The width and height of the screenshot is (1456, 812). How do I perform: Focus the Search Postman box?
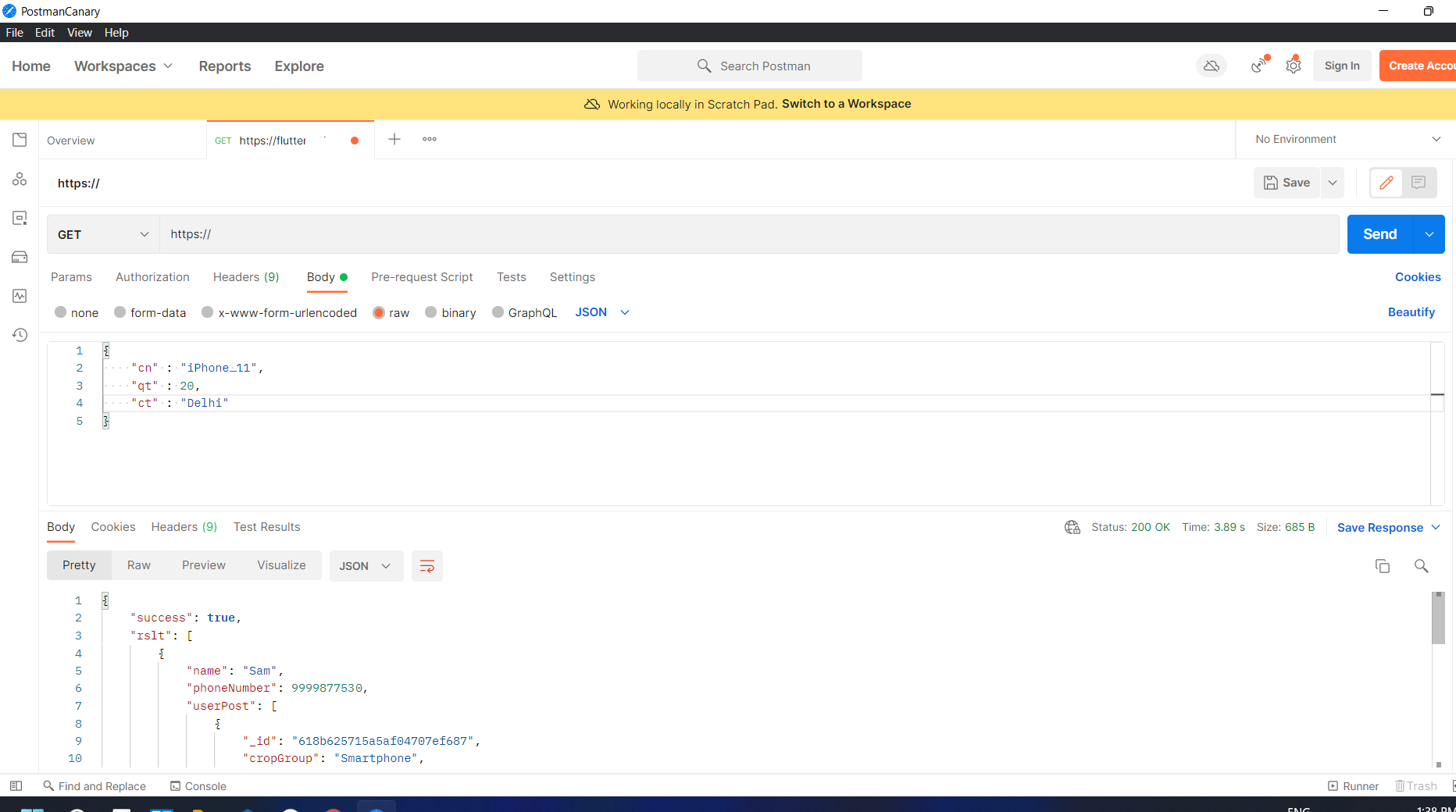(x=750, y=66)
